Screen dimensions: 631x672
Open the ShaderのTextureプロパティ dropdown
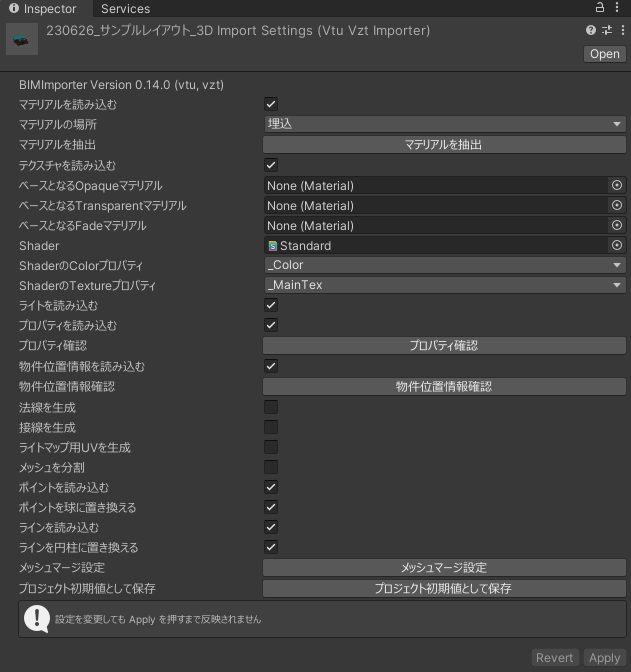coord(444,285)
